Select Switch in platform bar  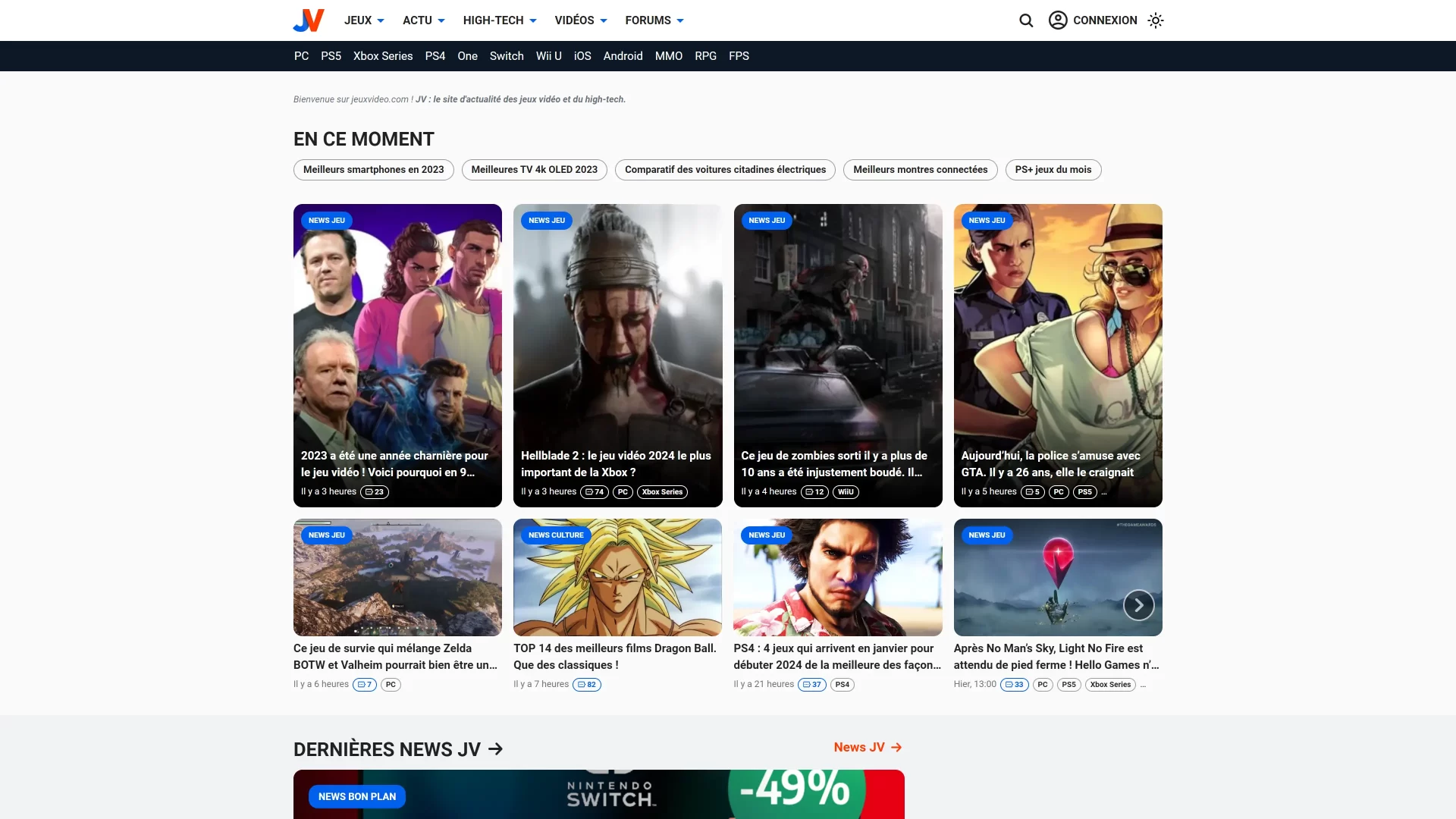(507, 56)
